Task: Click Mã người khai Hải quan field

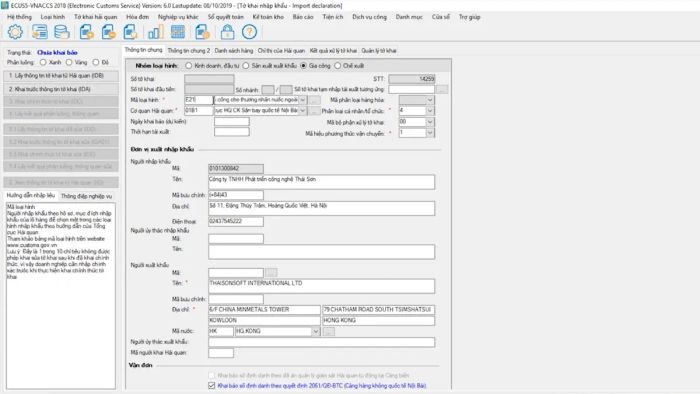Action: (x=221, y=353)
